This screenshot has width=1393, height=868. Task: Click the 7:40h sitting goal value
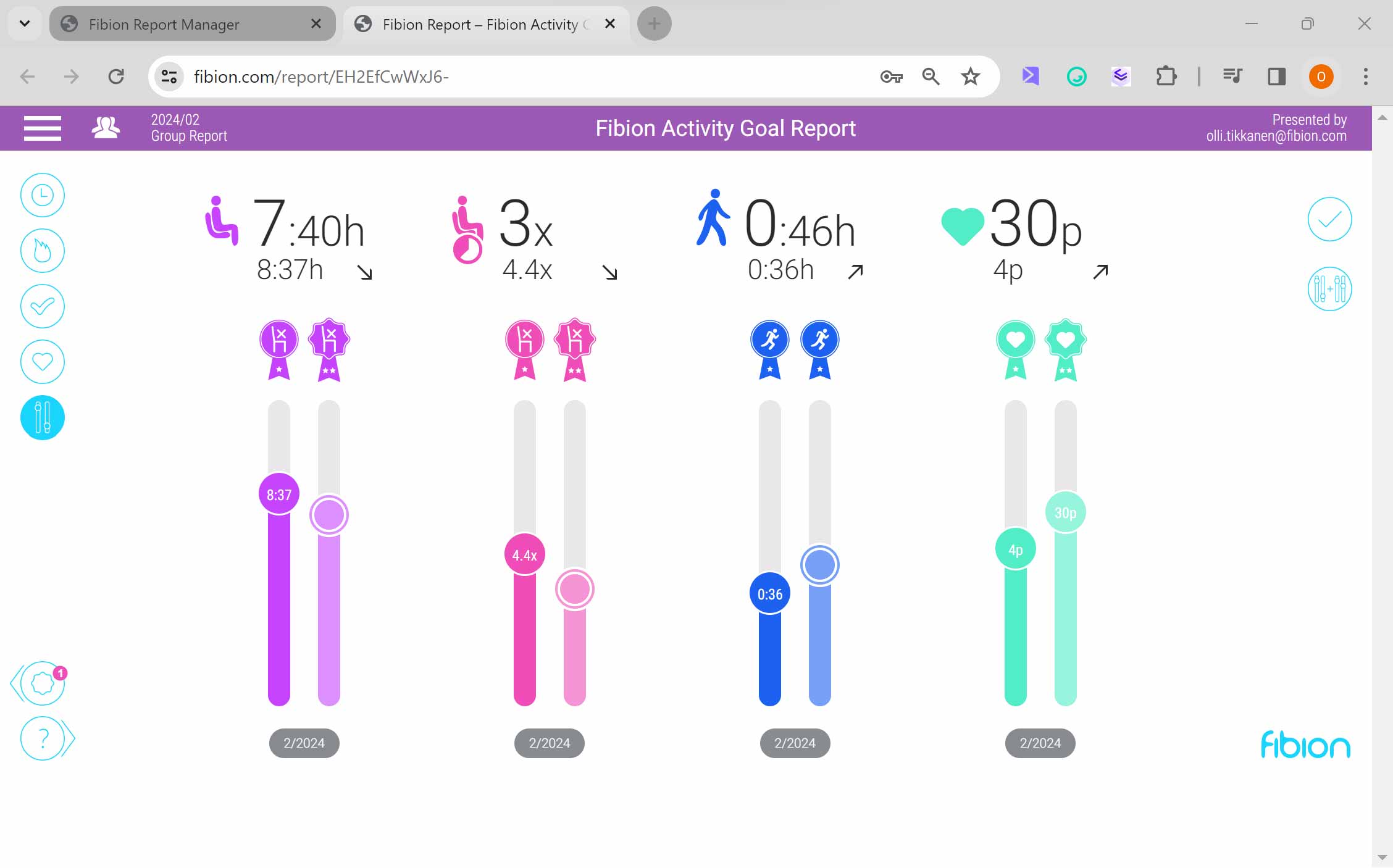(x=309, y=223)
